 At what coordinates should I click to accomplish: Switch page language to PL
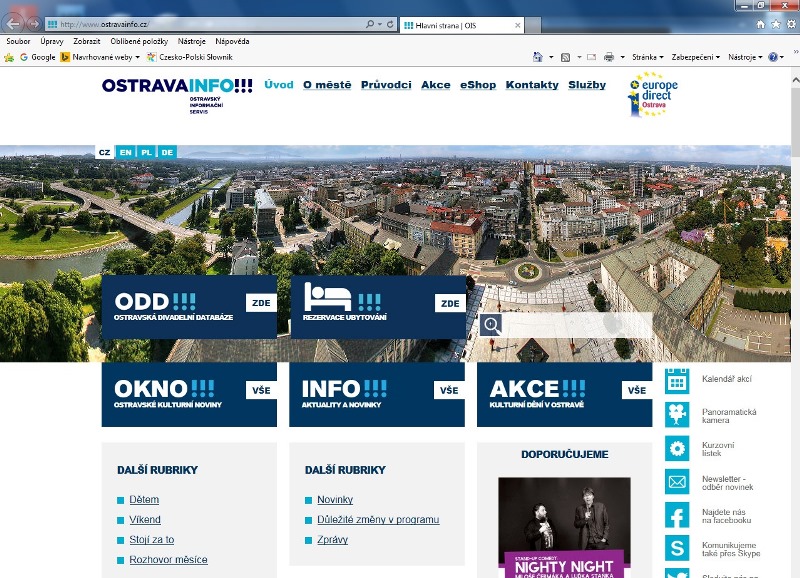coord(146,152)
